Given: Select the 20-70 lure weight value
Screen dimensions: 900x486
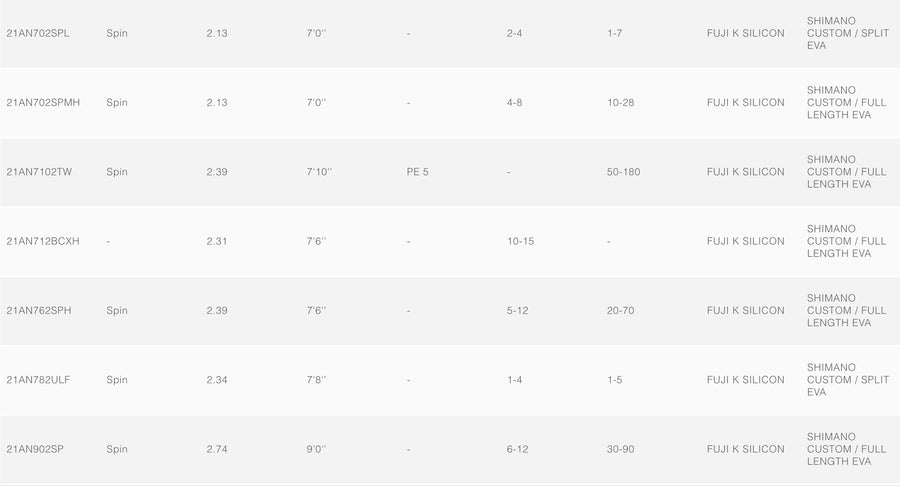Looking at the screenshot, I should click(620, 311).
